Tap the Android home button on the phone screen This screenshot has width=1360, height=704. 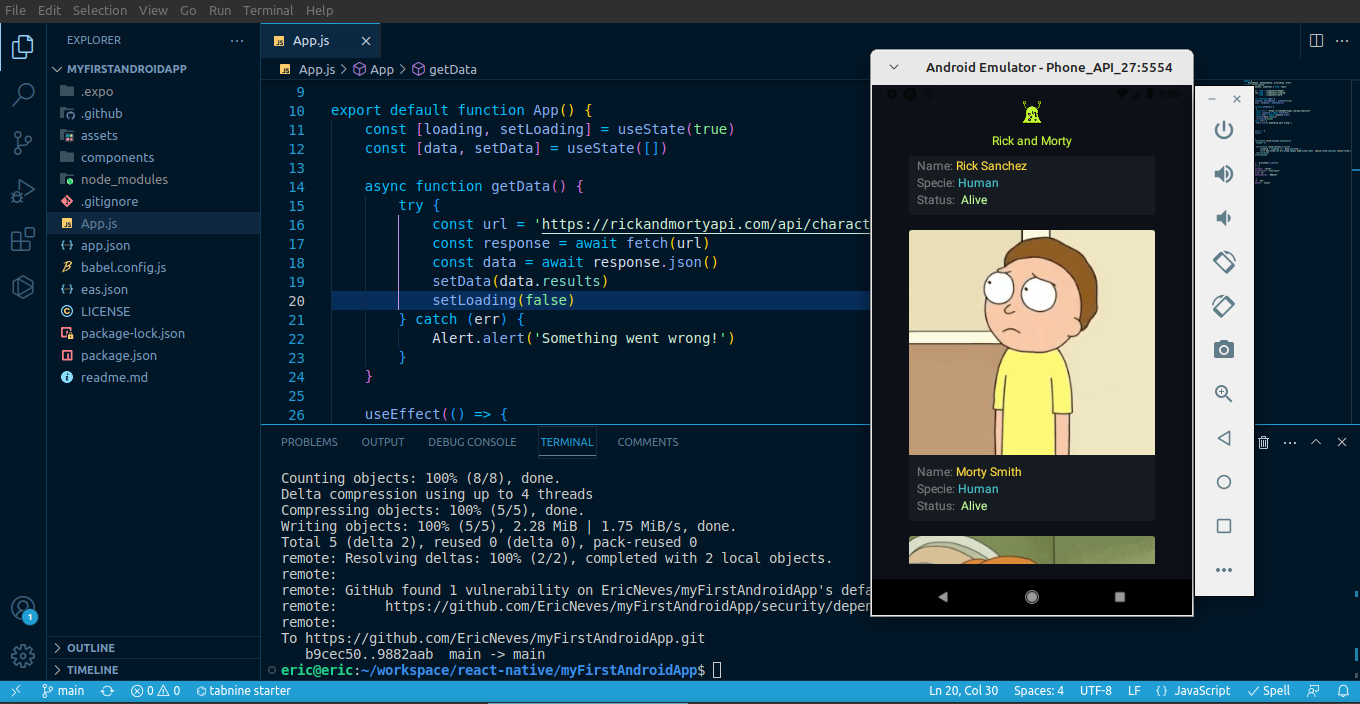[1032, 597]
